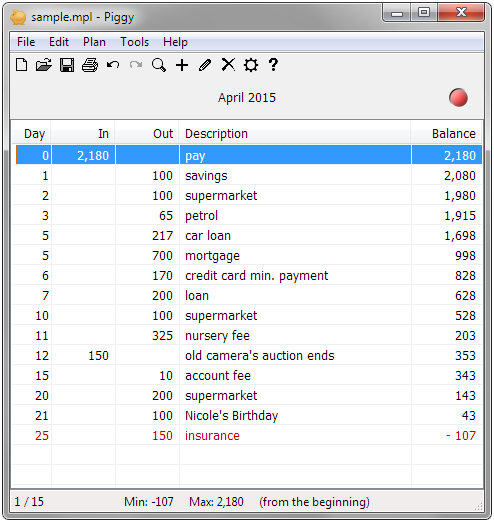Select the 'mortgage' row
Screen dimensions: 494x522
pyautogui.click(x=247, y=255)
